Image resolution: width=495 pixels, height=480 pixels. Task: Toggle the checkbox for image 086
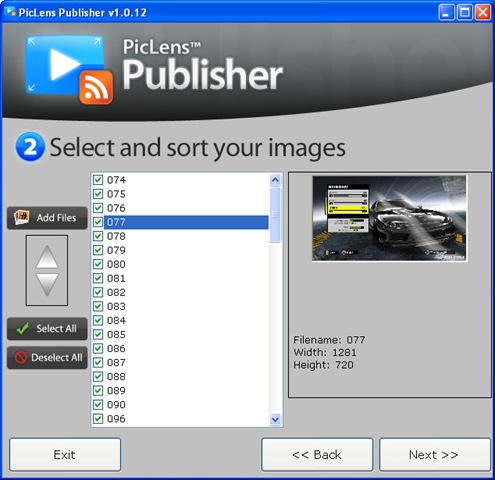98,348
